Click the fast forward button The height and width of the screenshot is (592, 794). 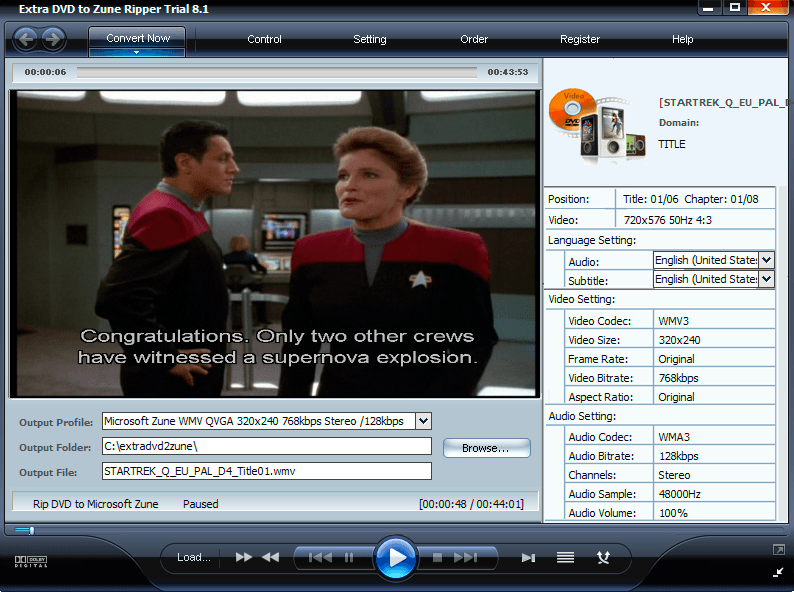(244, 558)
